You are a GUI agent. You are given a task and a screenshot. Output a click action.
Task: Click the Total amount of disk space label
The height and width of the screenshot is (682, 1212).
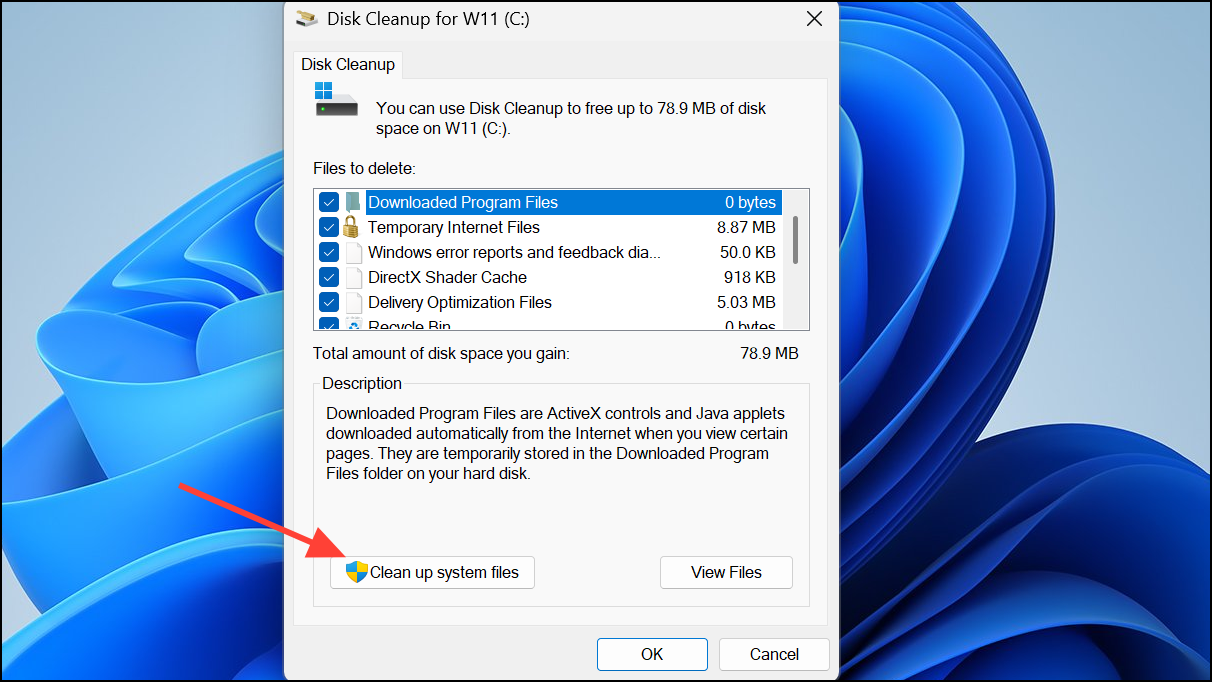click(x=441, y=353)
